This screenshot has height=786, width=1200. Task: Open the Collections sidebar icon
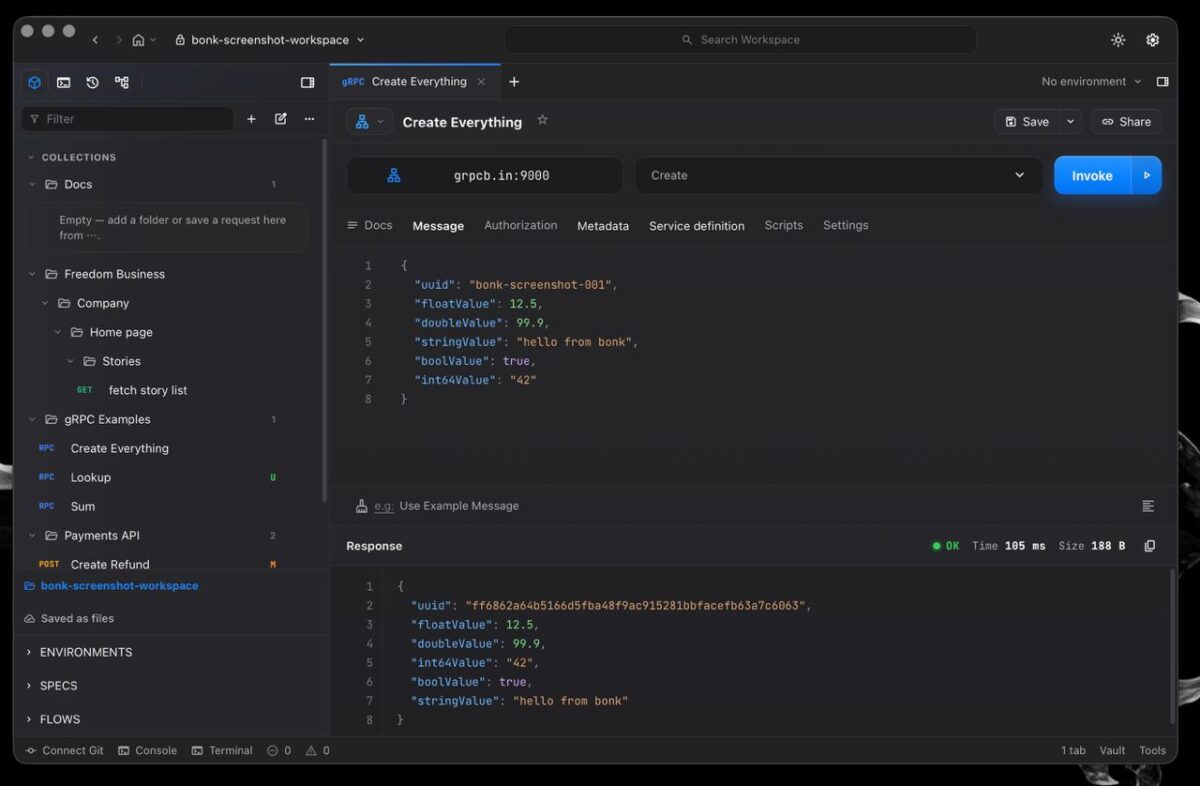click(35, 82)
